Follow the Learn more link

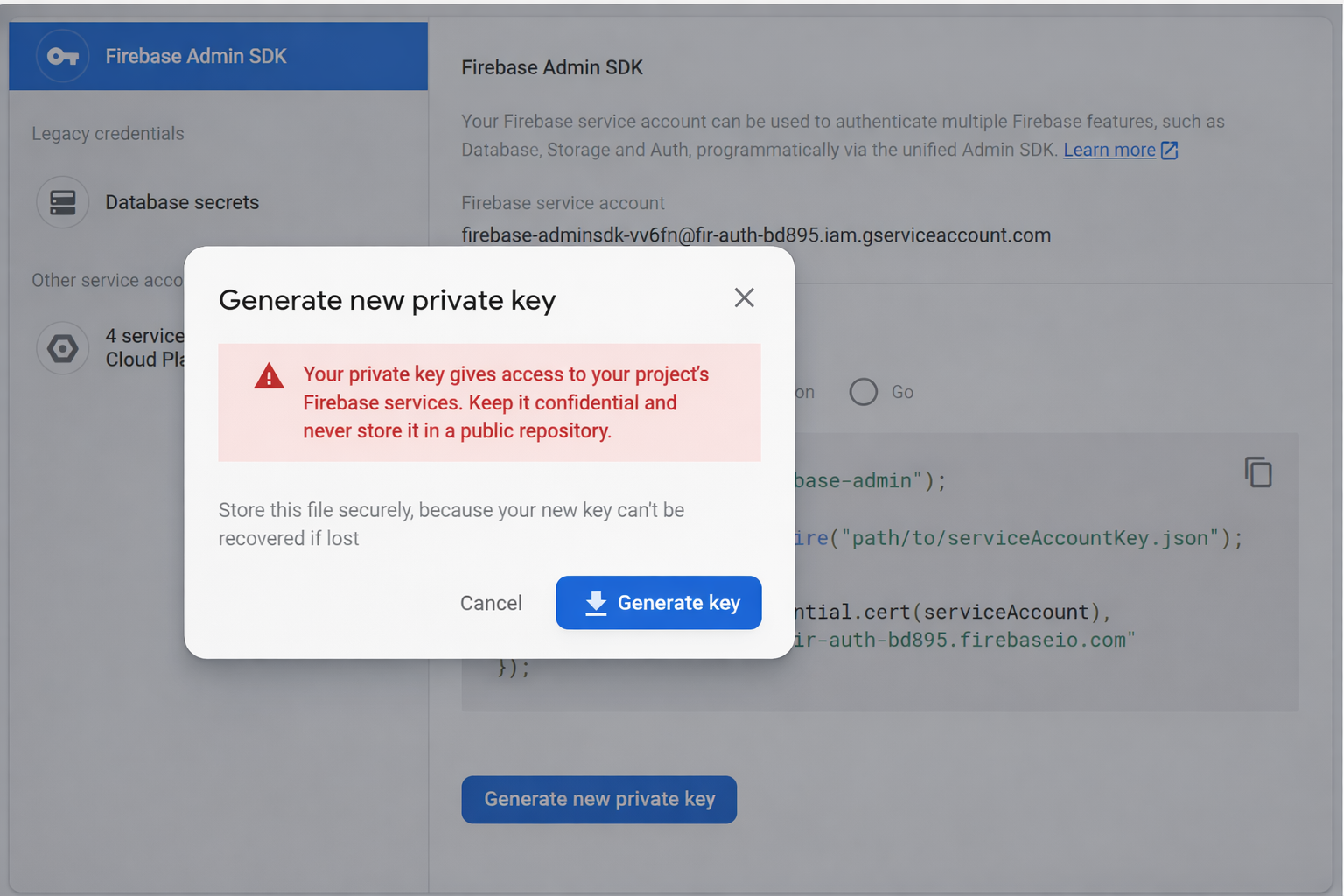coord(1109,150)
